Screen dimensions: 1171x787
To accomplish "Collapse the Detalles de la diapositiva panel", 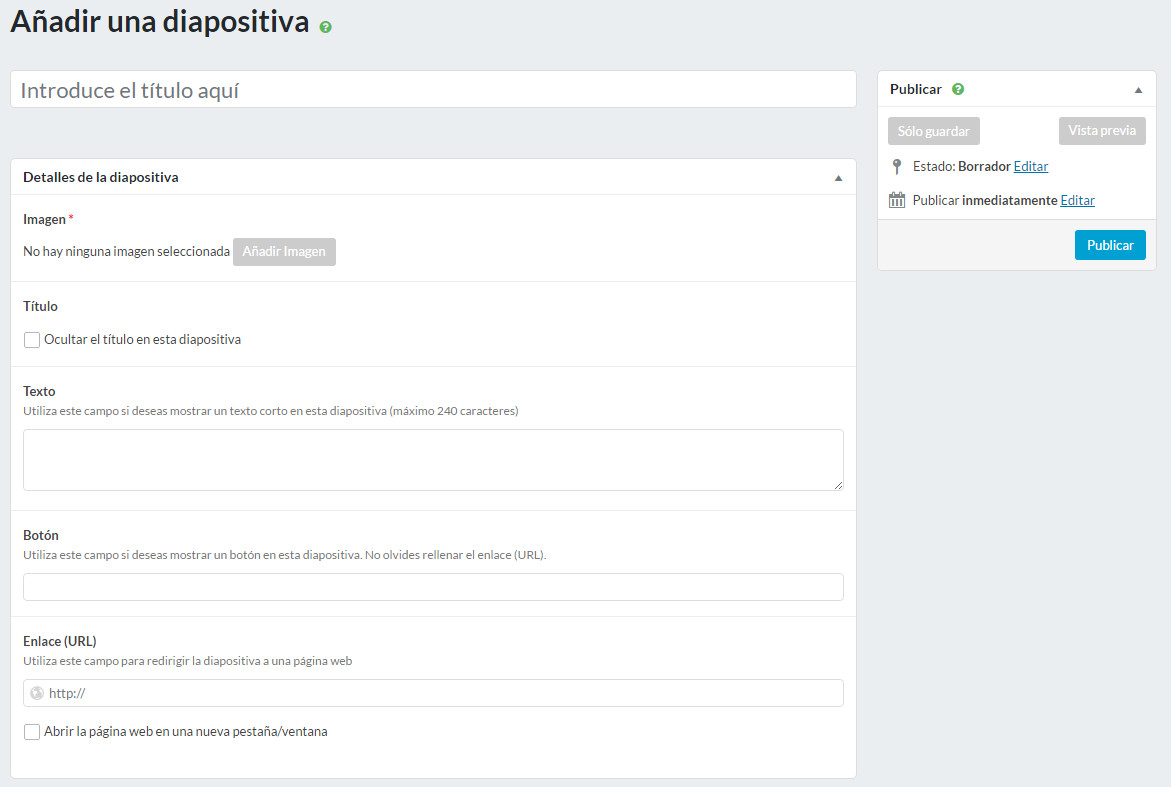I will click(838, 178).
